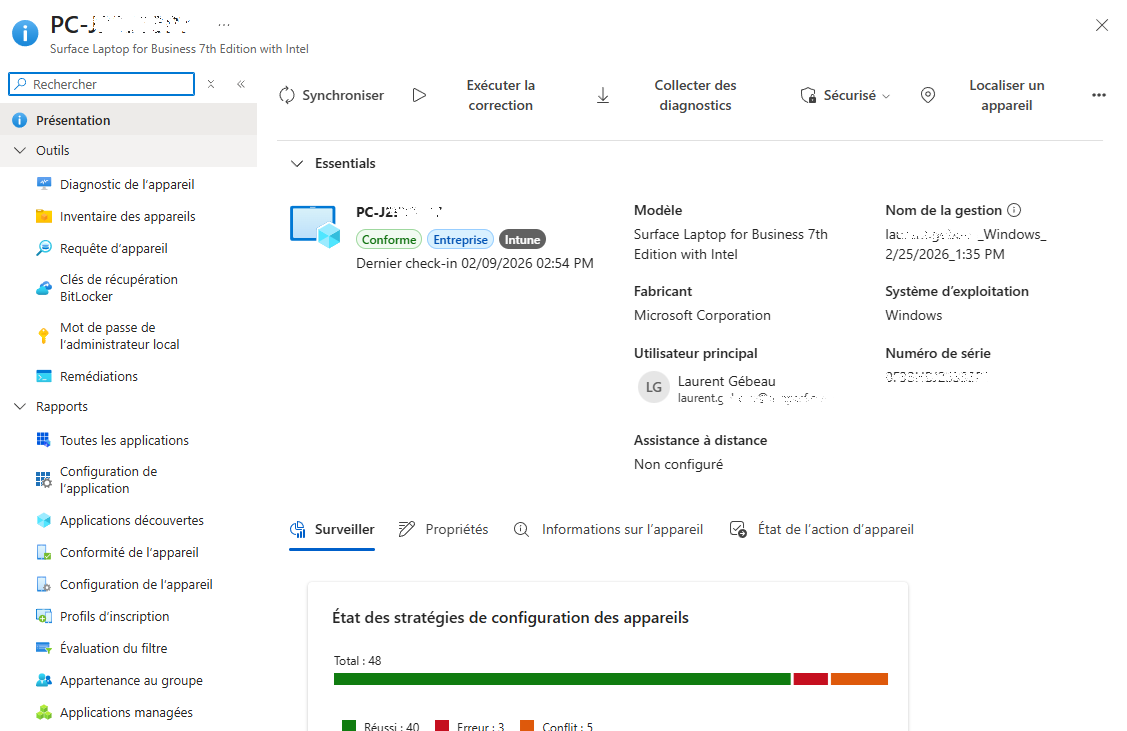This screenshot has width=1127, height=731.
Task: Click the Entreprise badge
Action: pyautogui.click(x=460, y=239)
